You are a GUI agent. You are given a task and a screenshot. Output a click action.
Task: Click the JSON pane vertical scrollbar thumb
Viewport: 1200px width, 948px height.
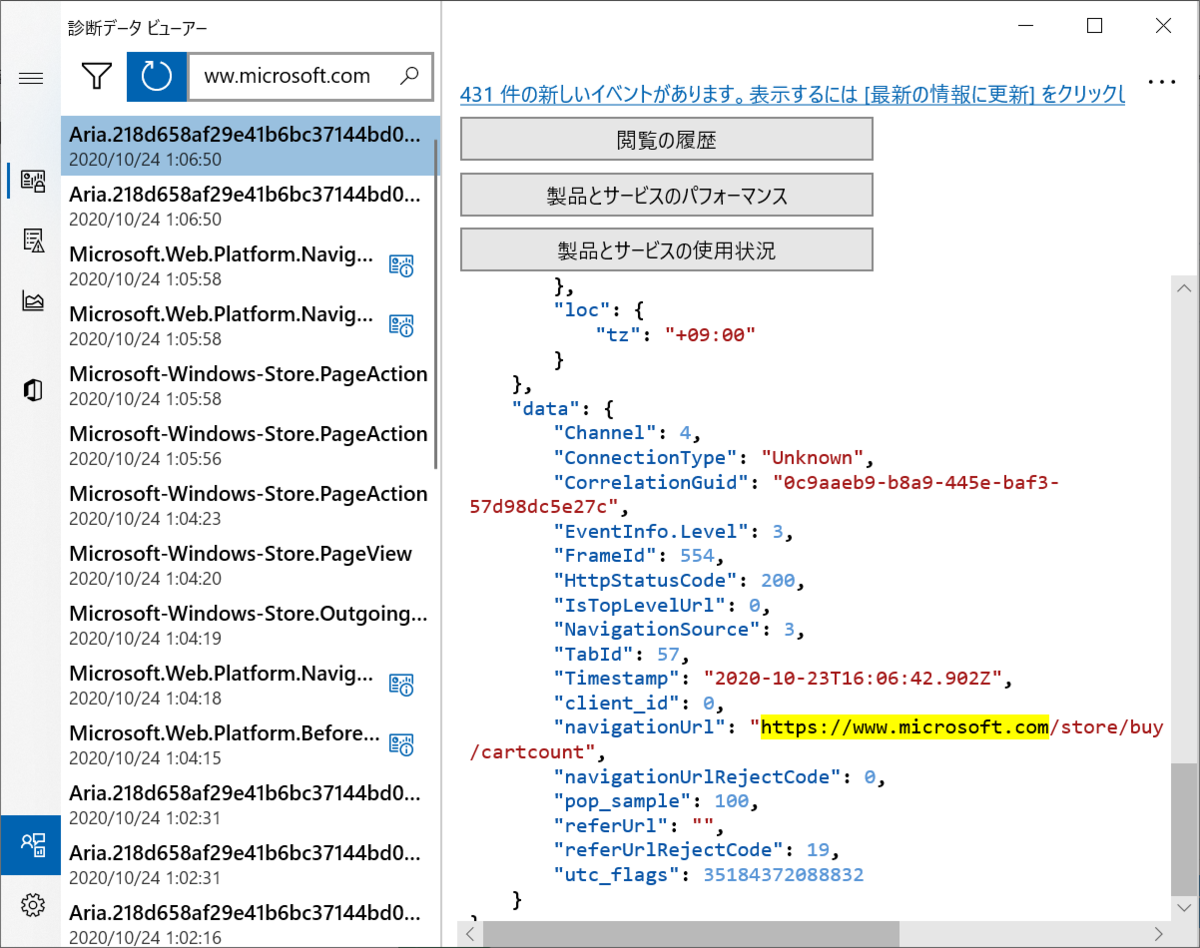[x=1183, y=829]
